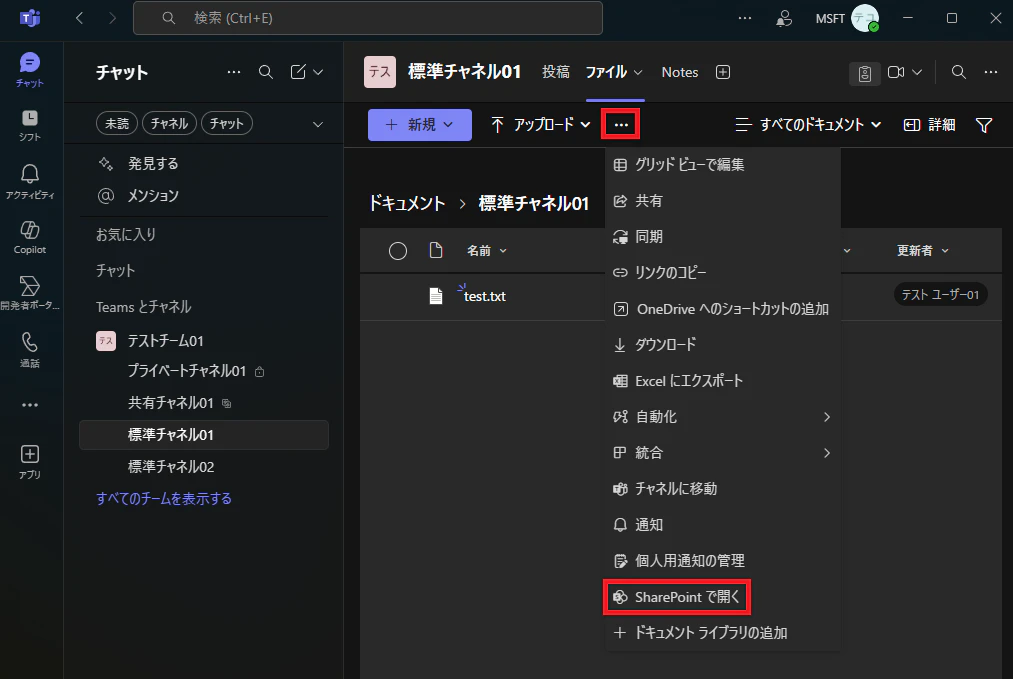
Task: Select ダウンロード from the menu
Action: [722, 345]
